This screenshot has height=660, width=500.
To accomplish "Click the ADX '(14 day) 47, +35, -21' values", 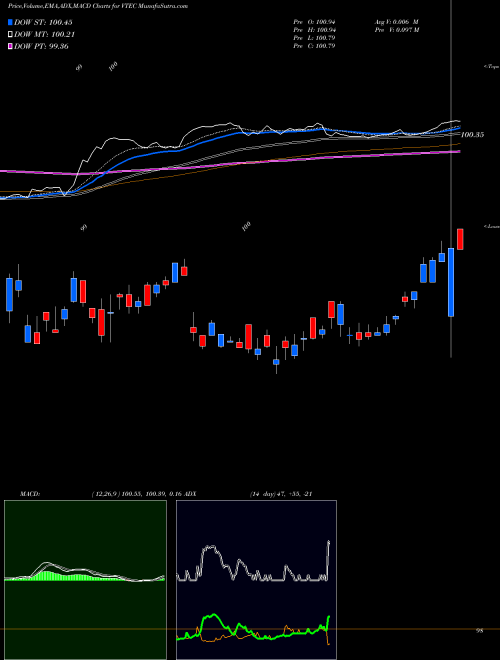I will tap(281, 494).
